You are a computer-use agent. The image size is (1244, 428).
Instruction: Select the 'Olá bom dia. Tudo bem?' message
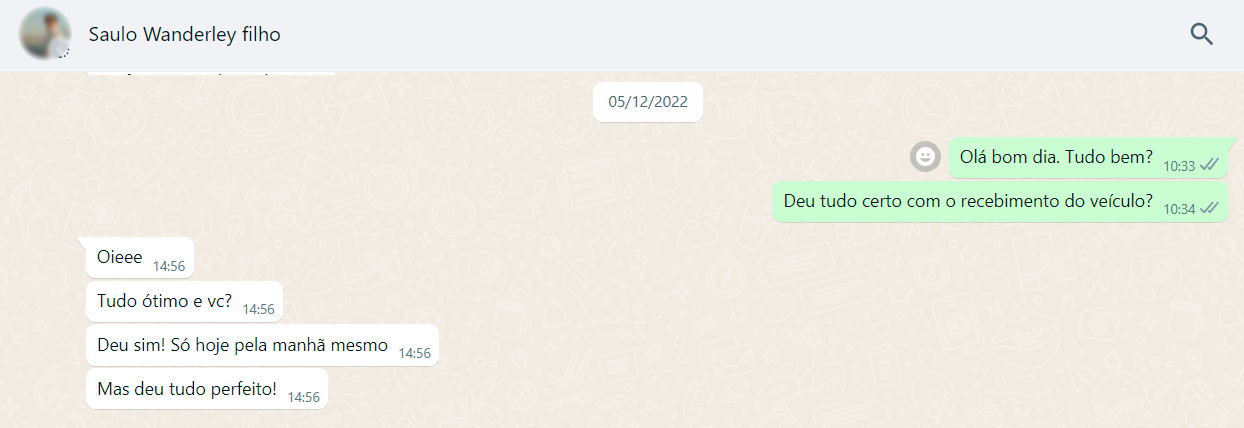1088,158
